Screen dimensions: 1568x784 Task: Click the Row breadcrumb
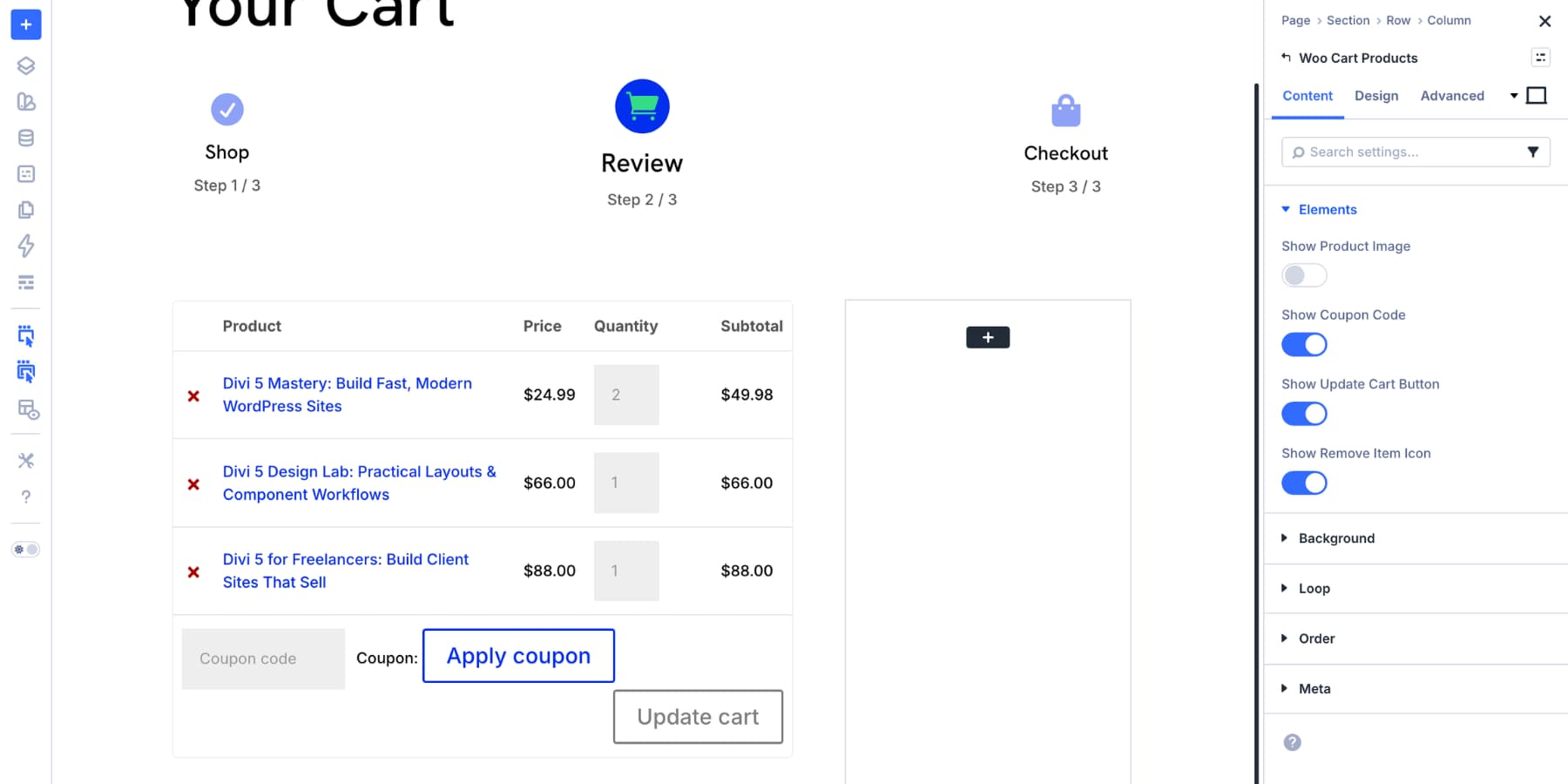(x=1398, y=20)
